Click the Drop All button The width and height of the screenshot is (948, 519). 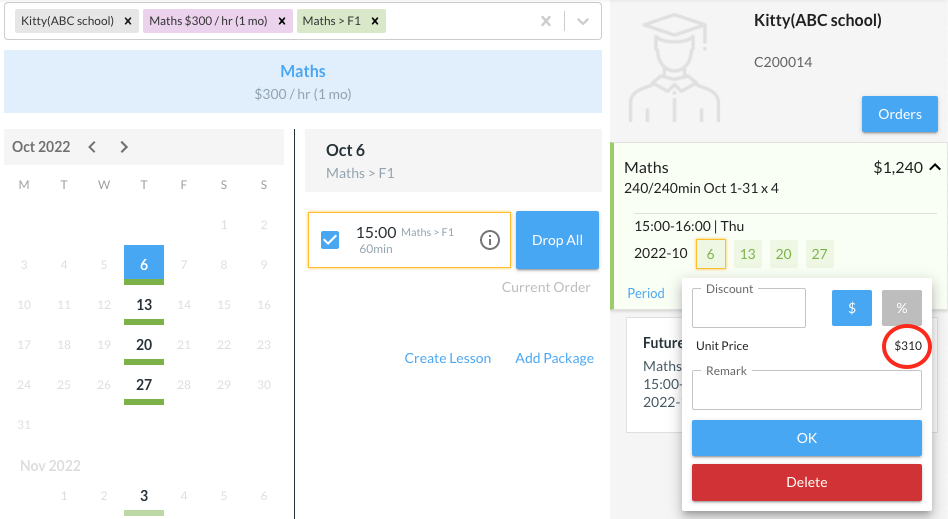click(557, 240)
